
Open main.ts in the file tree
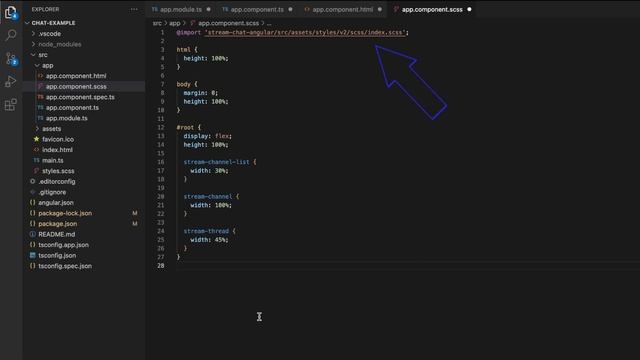pos(53,160)
